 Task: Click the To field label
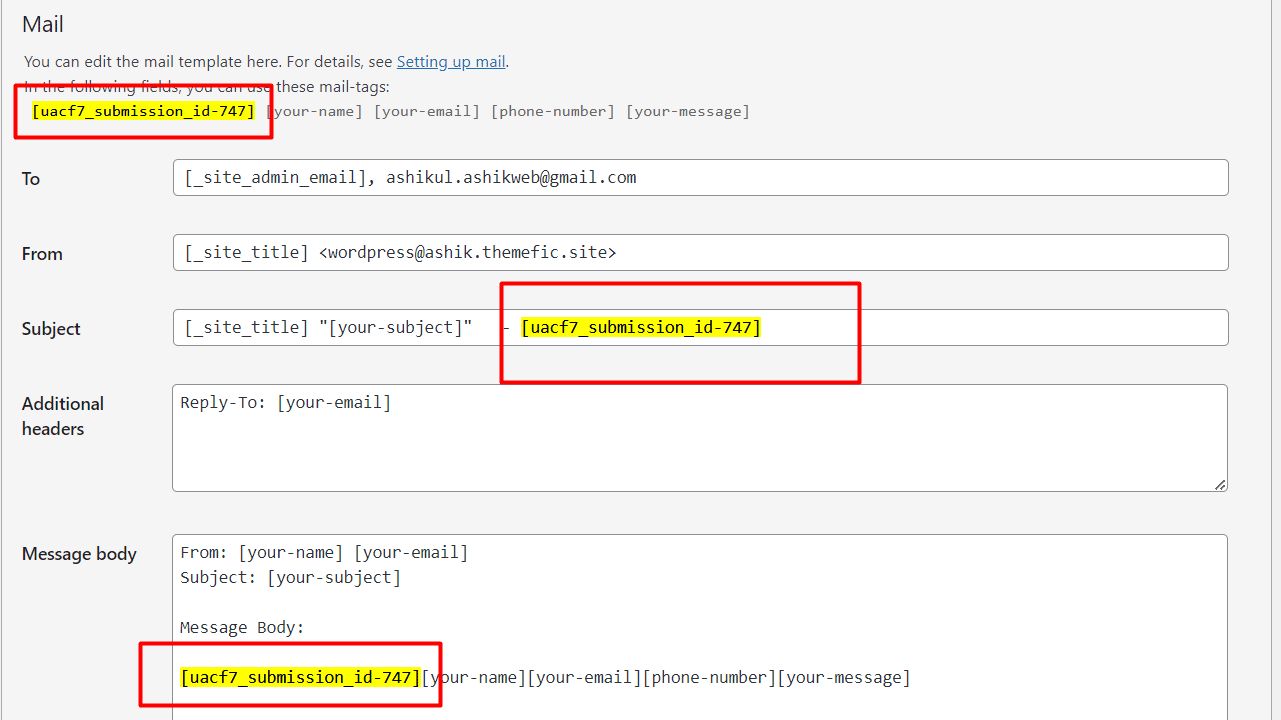(31, 179)
